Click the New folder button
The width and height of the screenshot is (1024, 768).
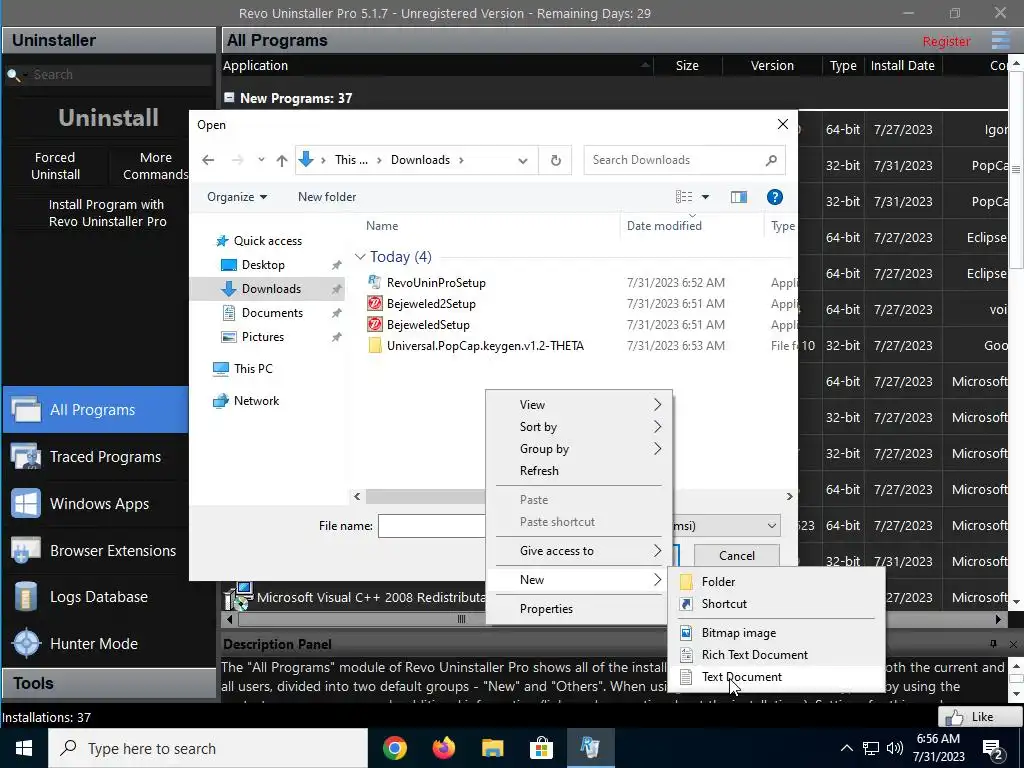click(x=327, y=197)
